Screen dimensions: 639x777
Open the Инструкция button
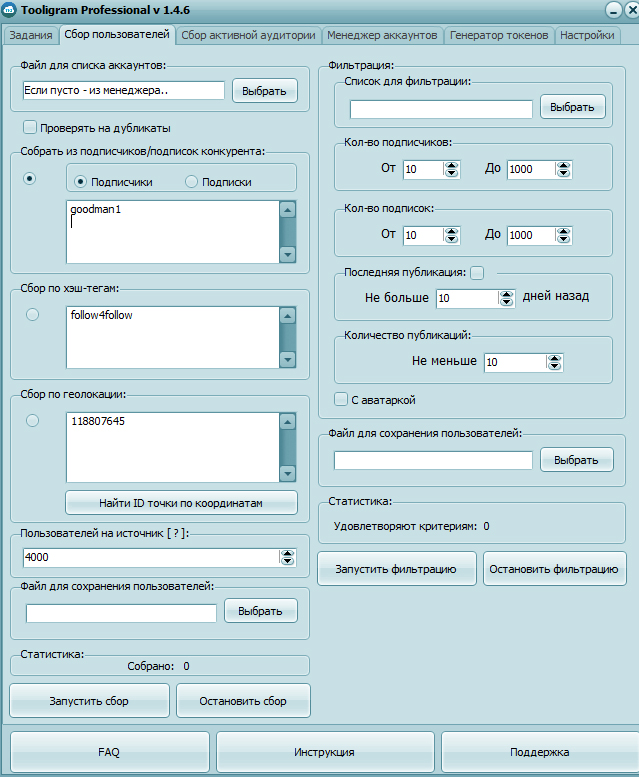coord(325,752)
